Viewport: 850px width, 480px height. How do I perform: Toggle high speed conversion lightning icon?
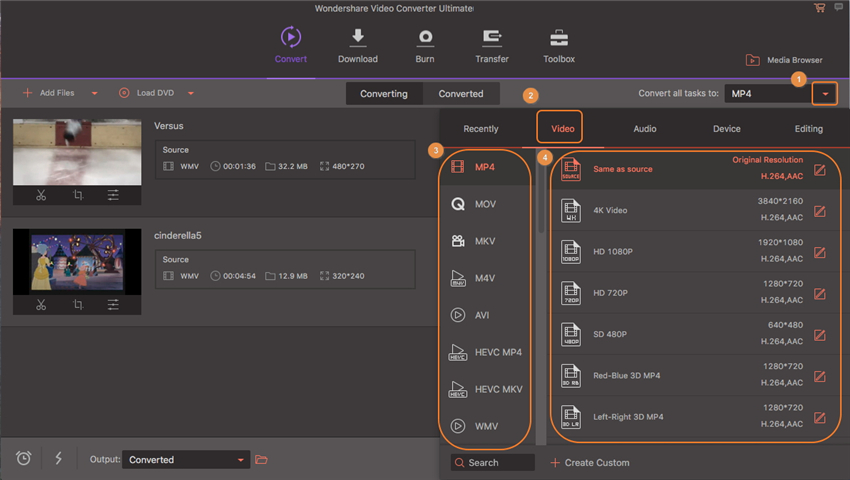59,458
